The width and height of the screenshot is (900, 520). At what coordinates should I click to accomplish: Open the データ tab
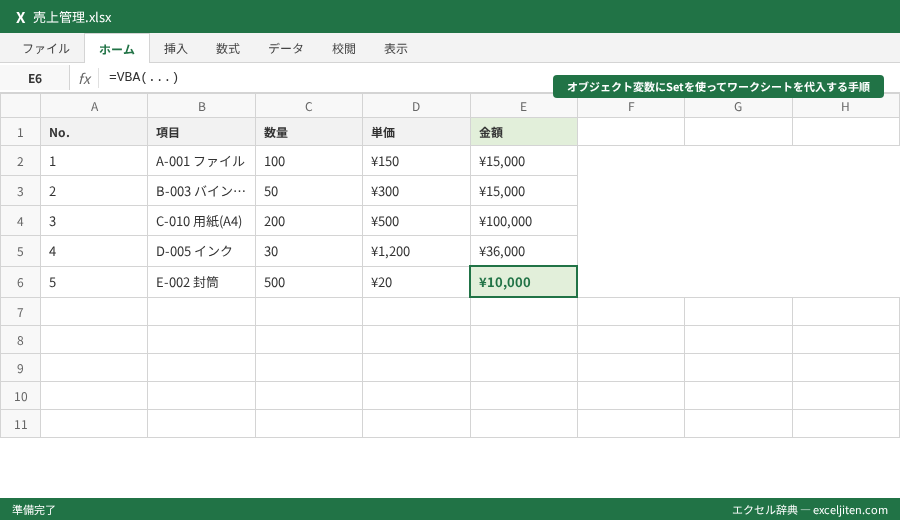pyautogui.click(x=286, y=48)
